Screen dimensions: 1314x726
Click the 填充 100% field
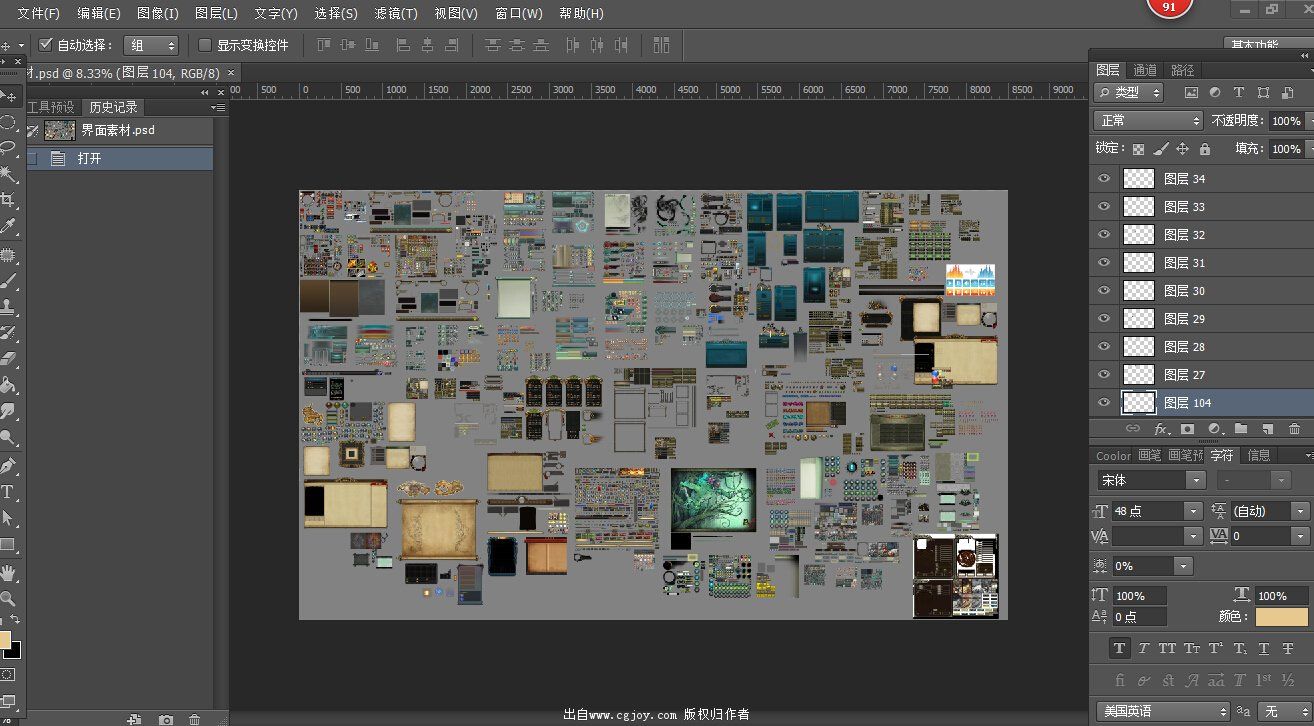1285,148
